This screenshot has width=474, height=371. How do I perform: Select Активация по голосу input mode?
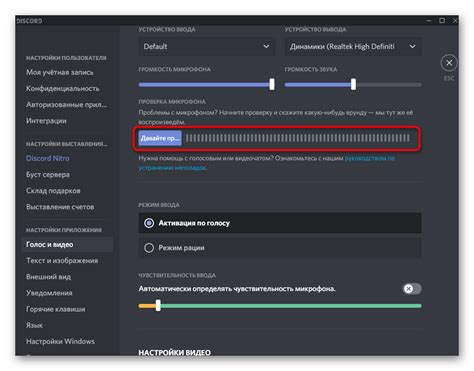tap(280, 223)
